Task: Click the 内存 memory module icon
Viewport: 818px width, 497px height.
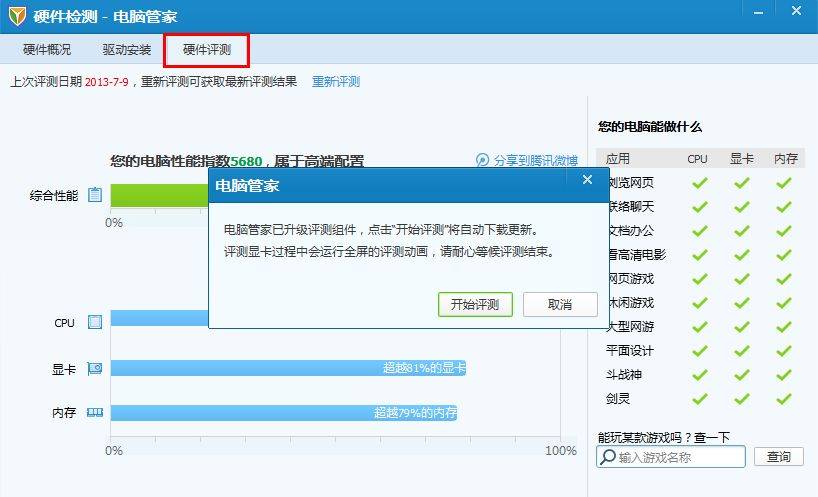Action: (95, 412)
